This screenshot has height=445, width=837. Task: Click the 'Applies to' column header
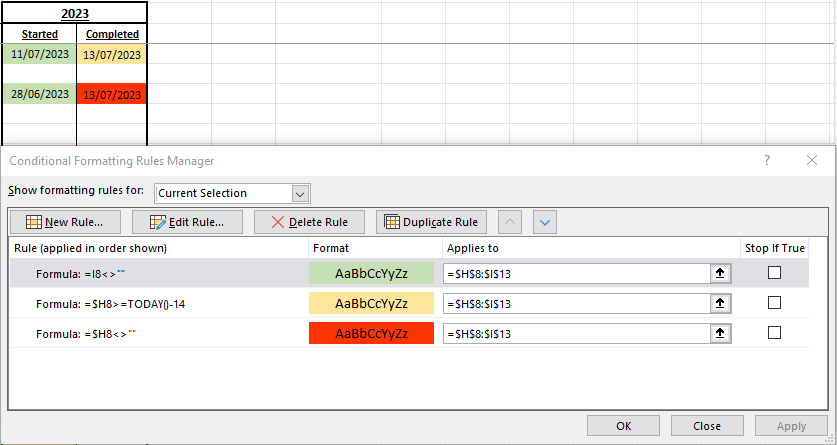pos(591,248)
